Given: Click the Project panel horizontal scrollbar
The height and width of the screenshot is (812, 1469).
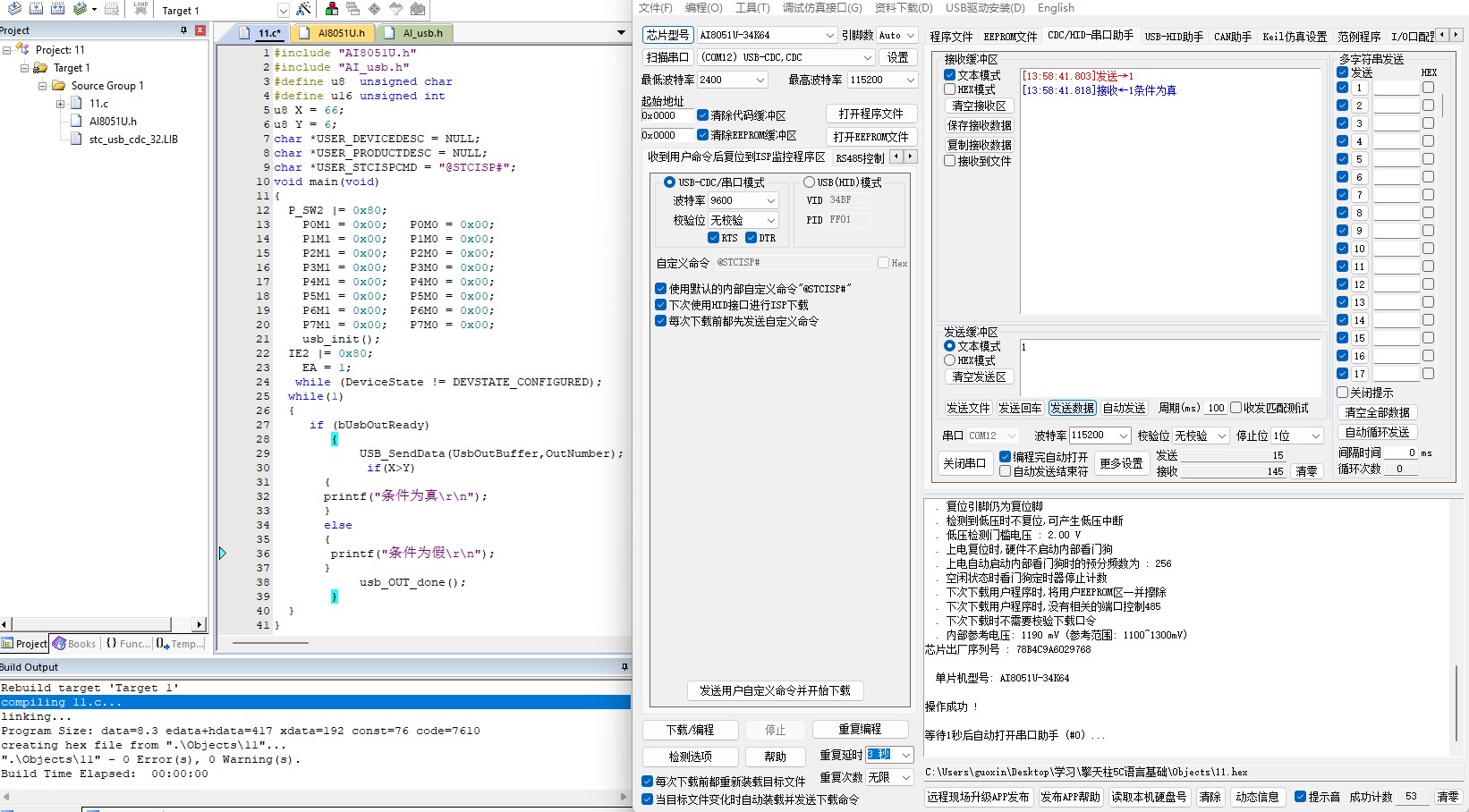Looking at the screenshot, I should 98,624.
